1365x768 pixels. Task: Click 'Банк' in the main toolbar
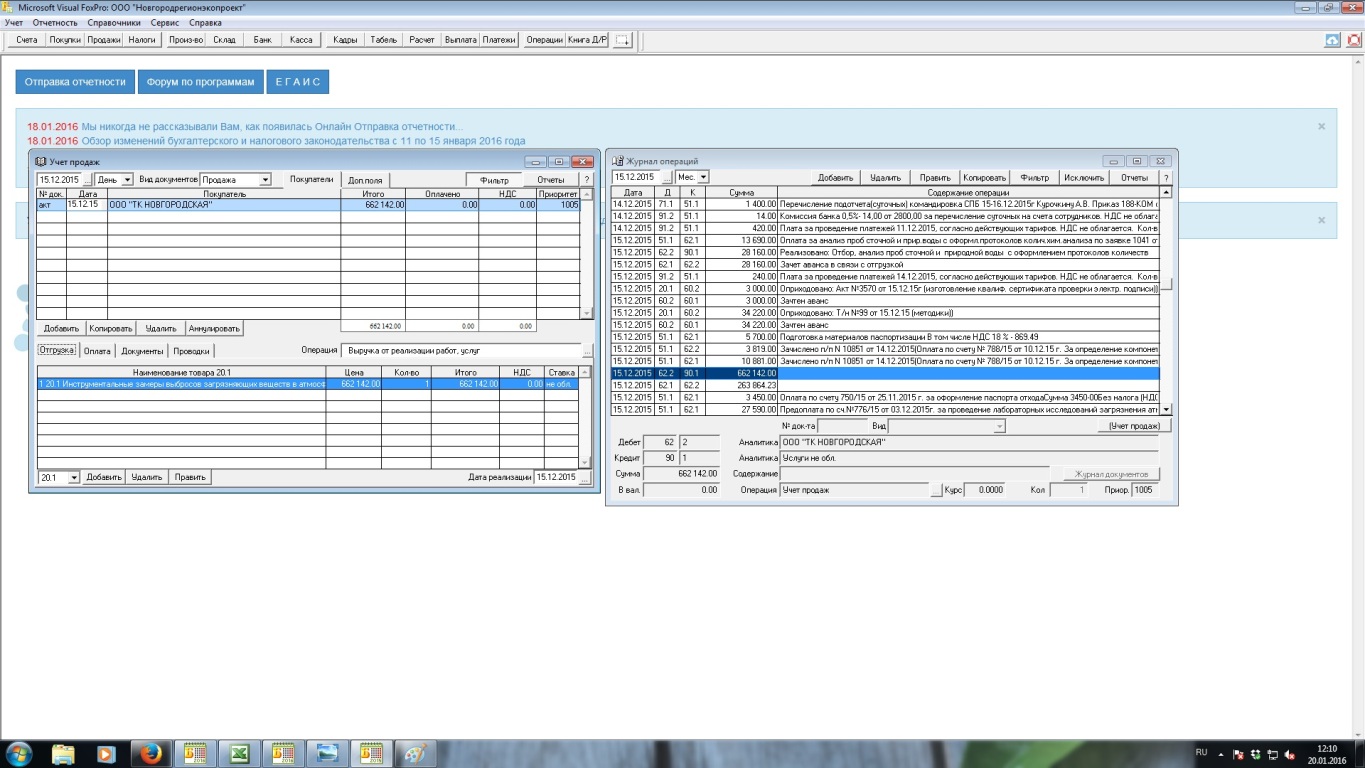[x=262, y=40]
